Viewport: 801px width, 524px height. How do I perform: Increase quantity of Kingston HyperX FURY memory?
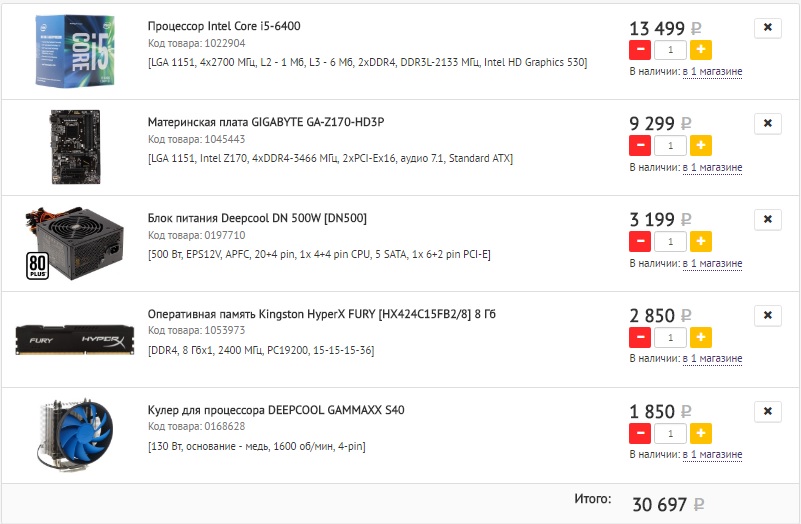[701, 338]
